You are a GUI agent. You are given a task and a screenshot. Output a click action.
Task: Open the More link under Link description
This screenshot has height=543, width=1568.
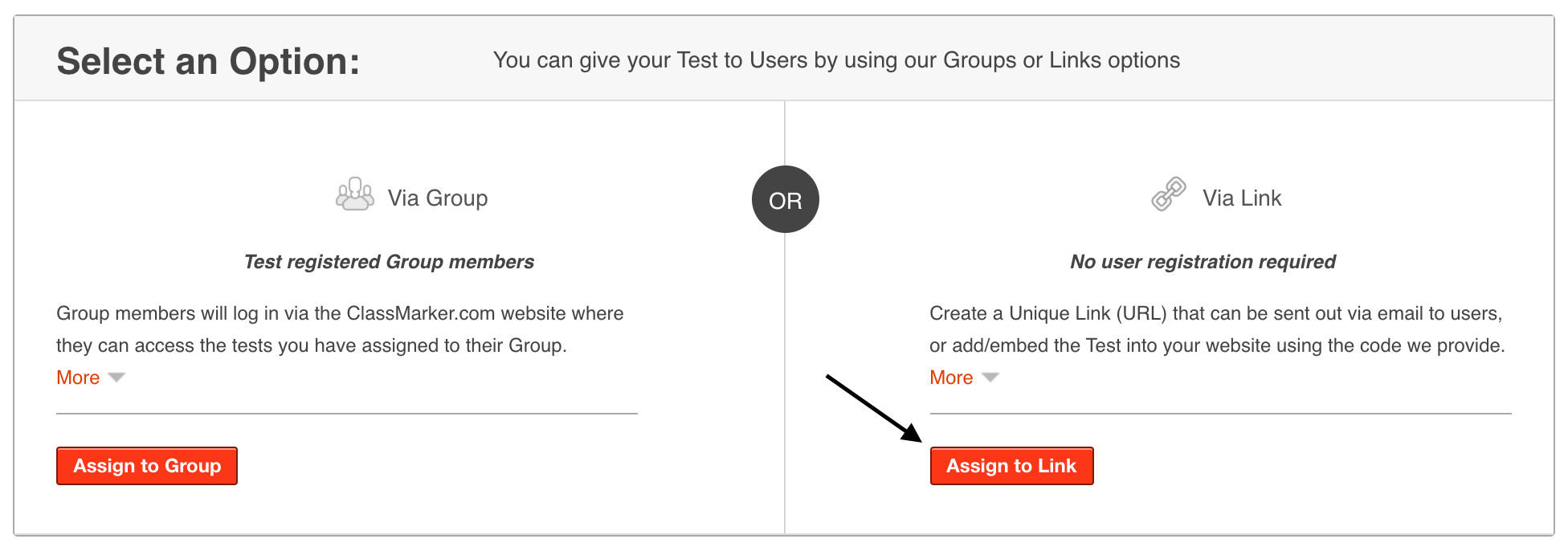coord(951,378)
